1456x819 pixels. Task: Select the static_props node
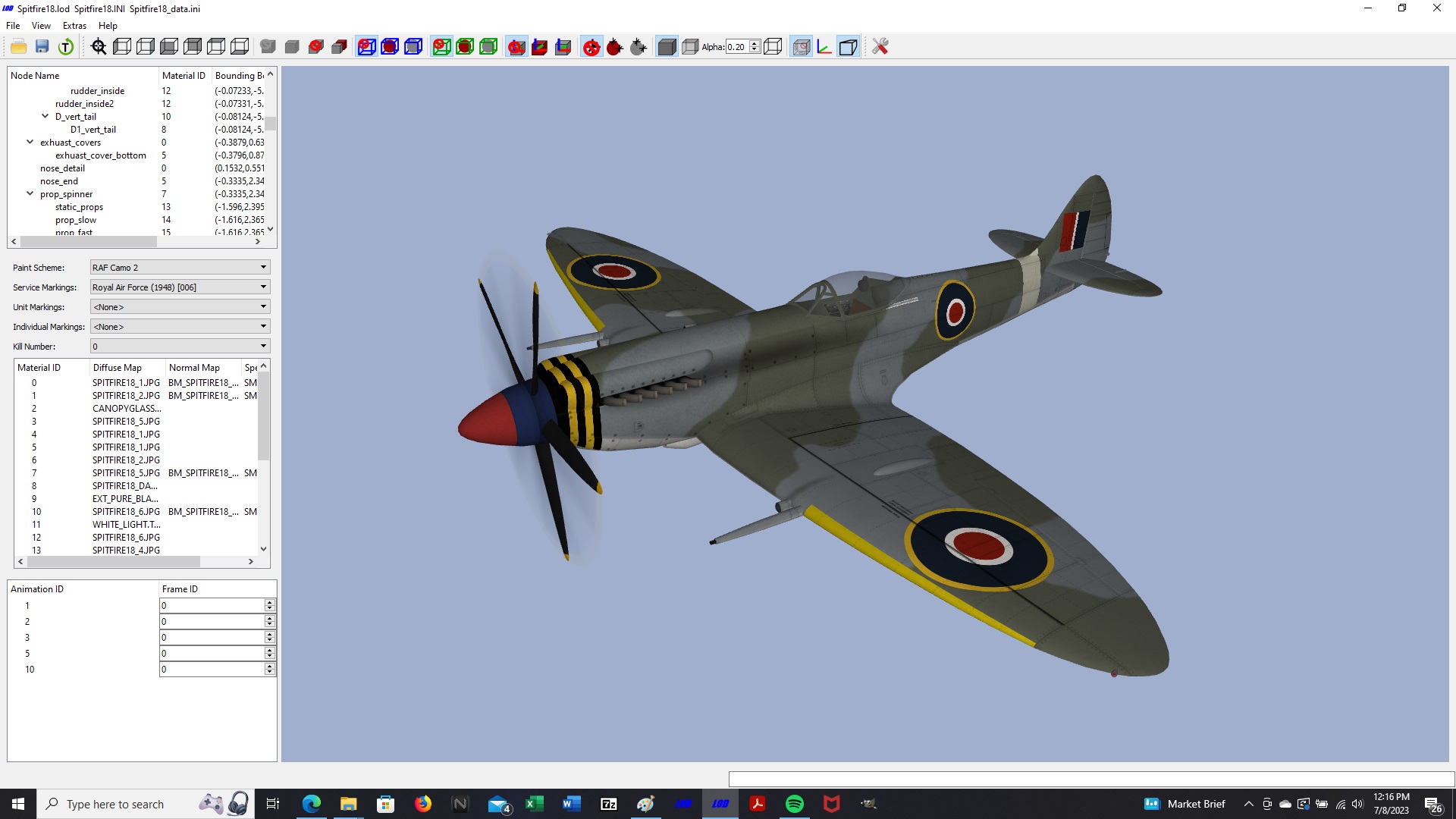coord(79,207)
